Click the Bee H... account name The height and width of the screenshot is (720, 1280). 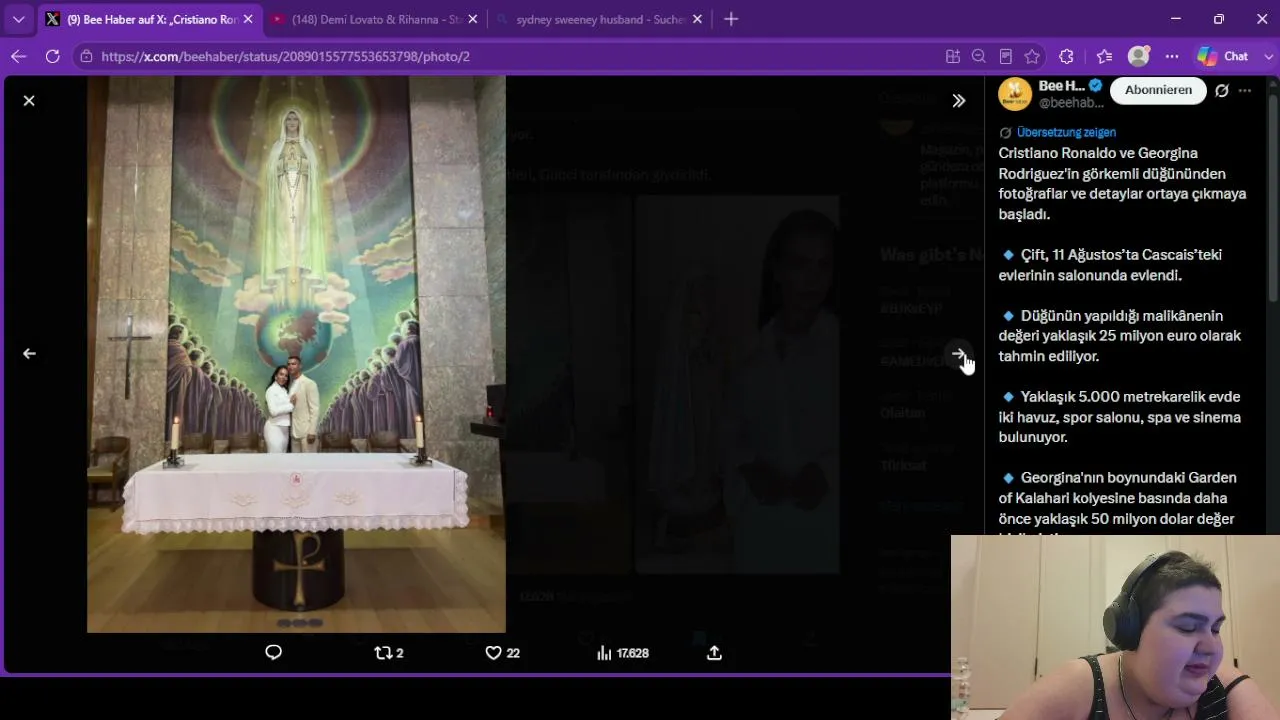coord(1061,86)
